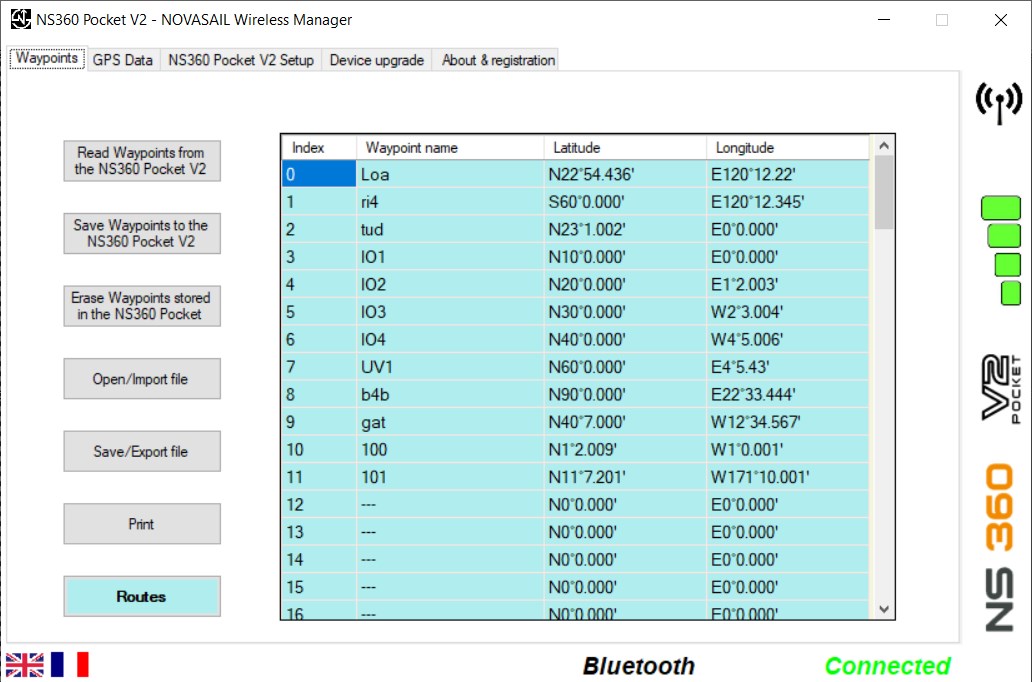Save Waypoints to the NS360 Pocket V2

tap(142, 233)
